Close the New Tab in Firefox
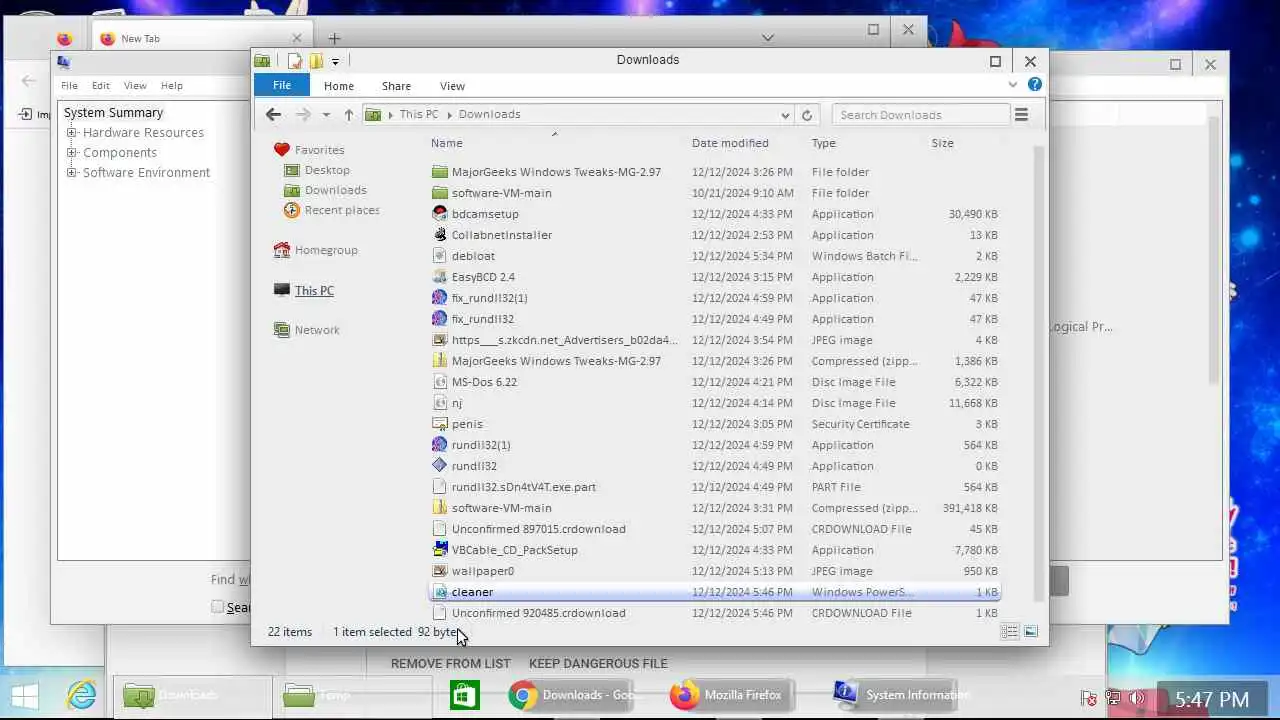 (296, 38)
